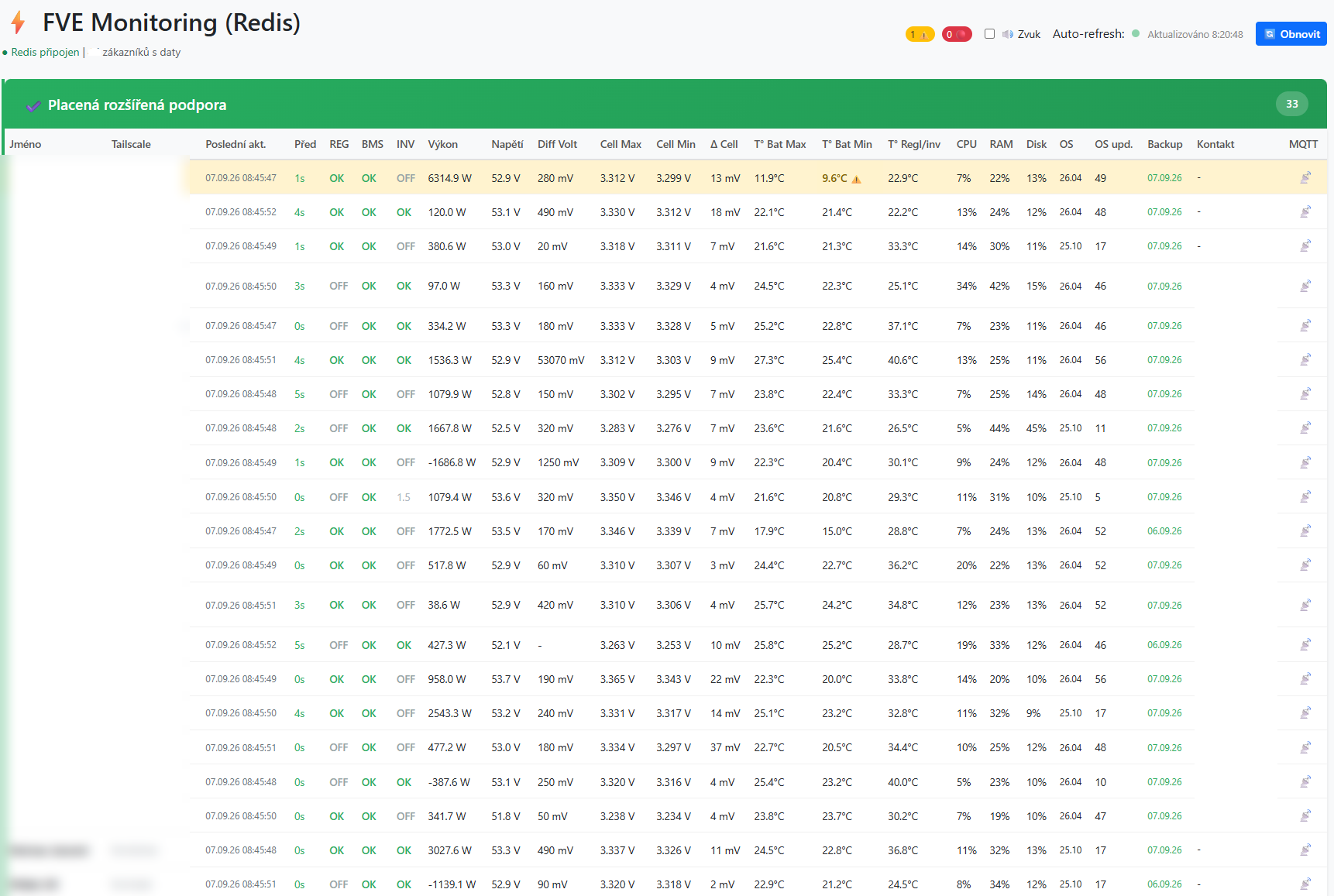Open MQTT icon in the 6314.9 W row

tap(1305, 177)
